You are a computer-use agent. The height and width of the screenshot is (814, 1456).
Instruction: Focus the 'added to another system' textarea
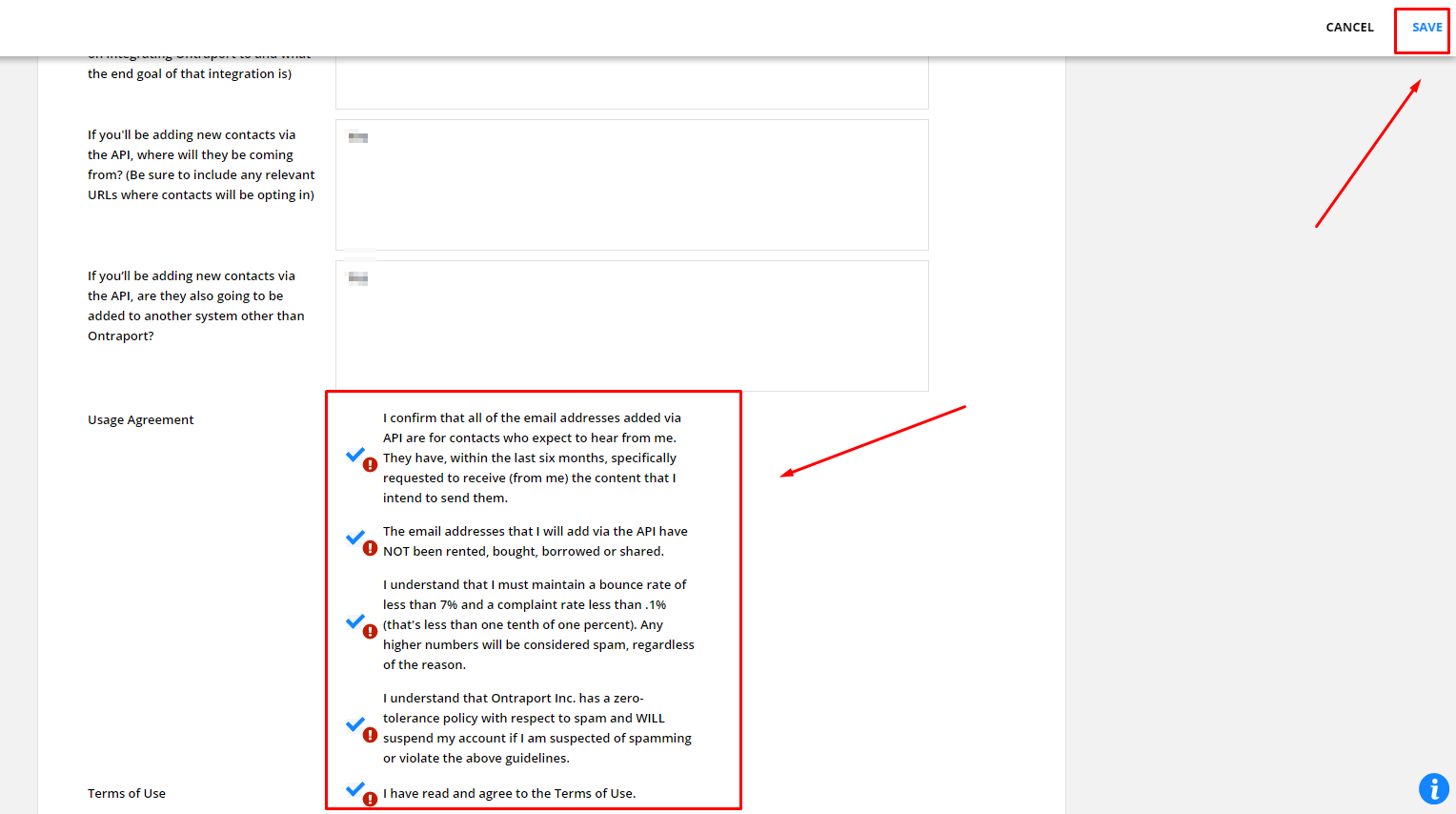[632, 326]
